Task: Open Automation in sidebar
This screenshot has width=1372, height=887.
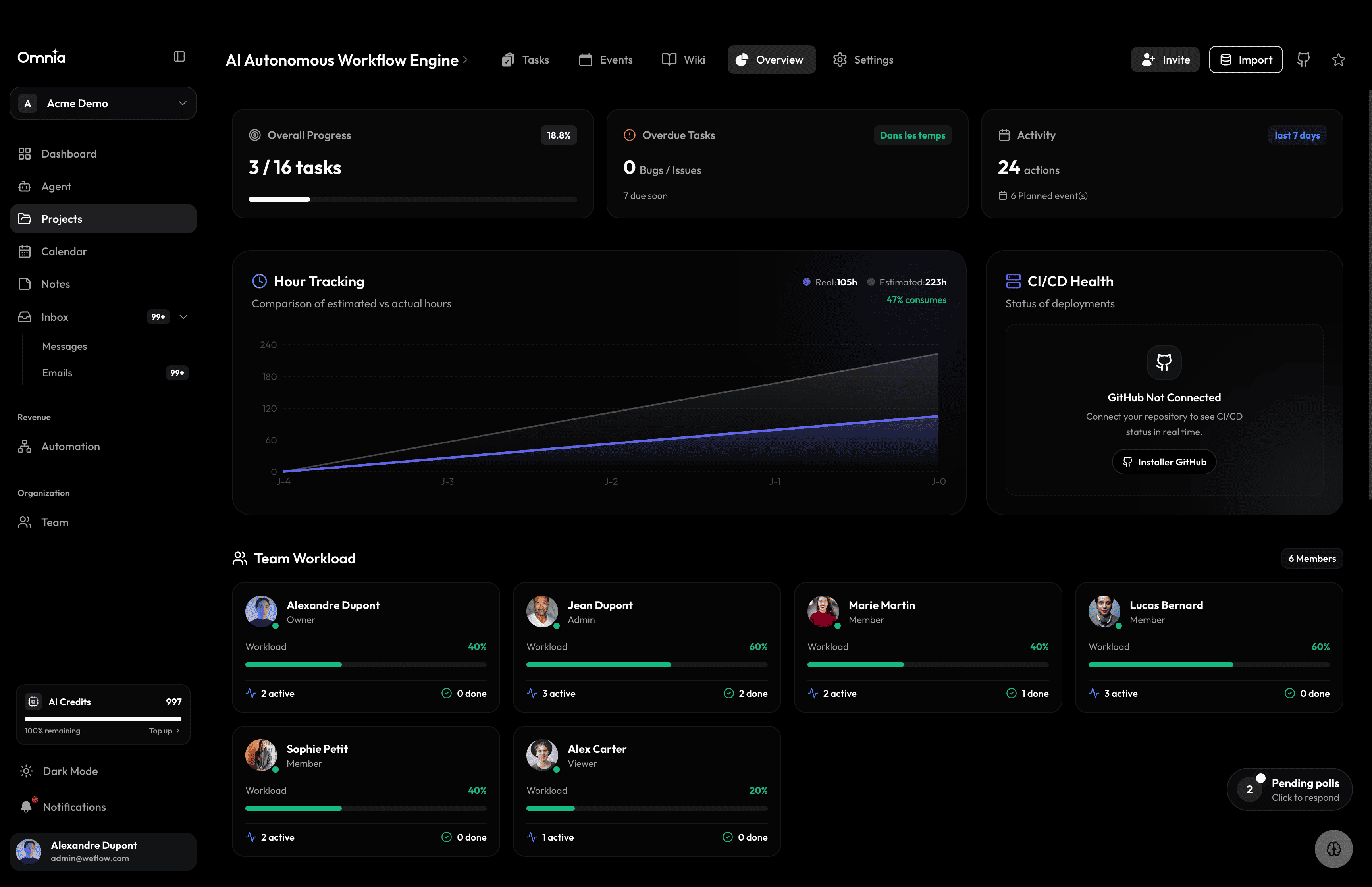Action: (x=103, y=446)
